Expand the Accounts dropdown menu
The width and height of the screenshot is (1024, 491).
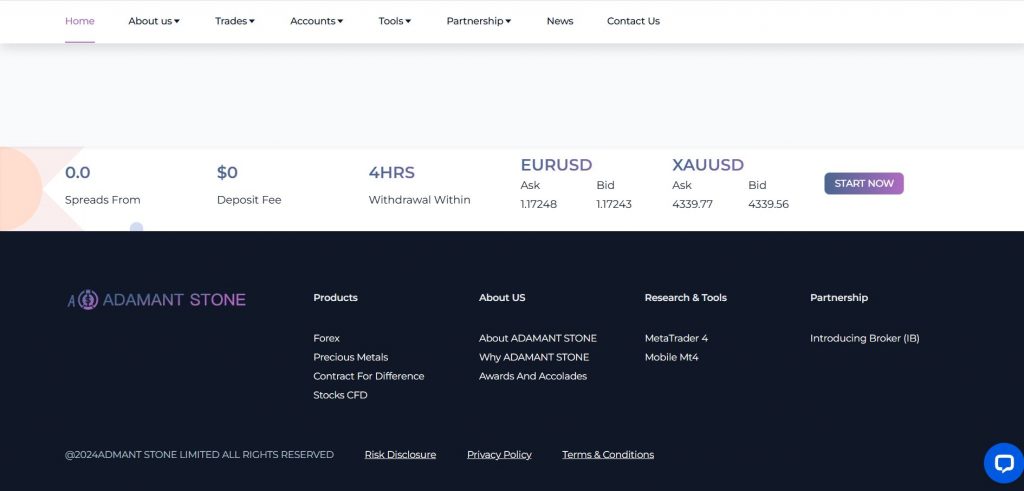pos(316,21)
